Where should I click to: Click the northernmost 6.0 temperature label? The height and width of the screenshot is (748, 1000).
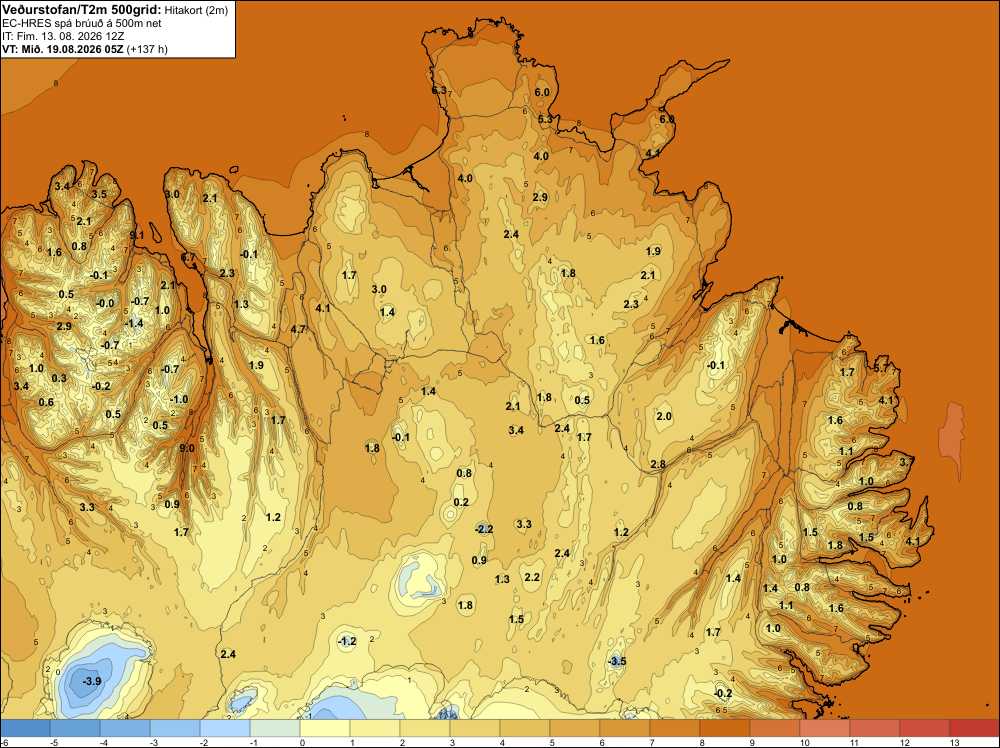coord(542,92)
